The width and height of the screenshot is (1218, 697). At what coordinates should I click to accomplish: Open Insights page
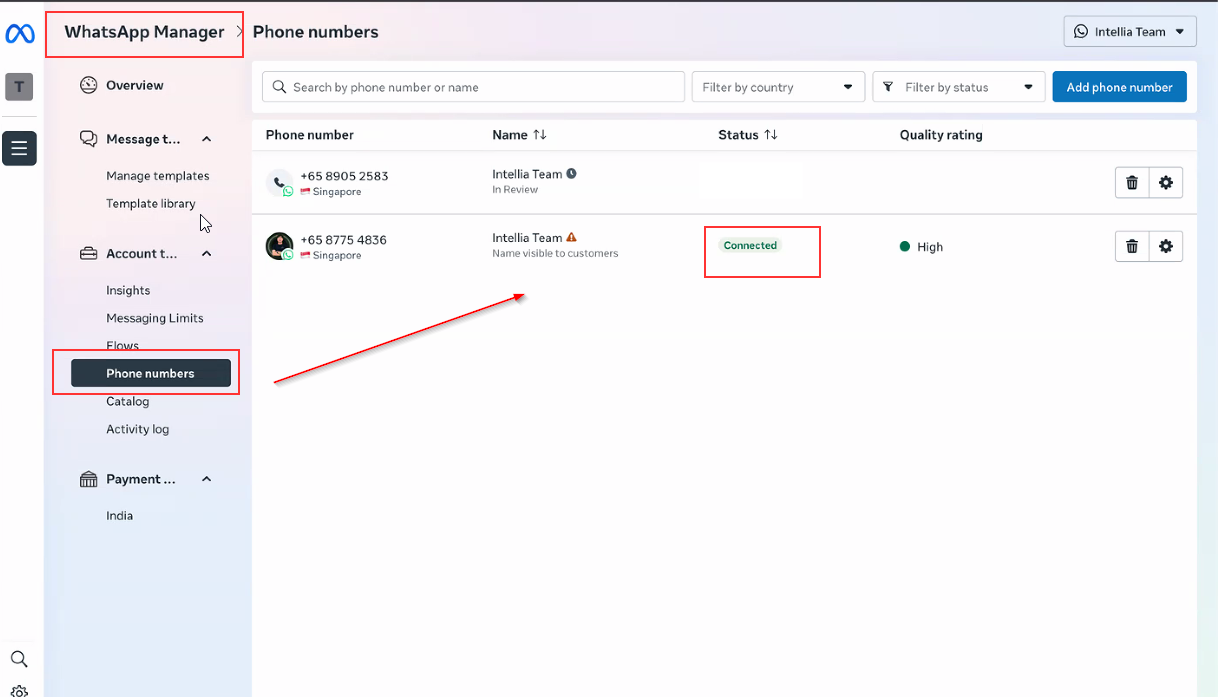tap(128, 291)
